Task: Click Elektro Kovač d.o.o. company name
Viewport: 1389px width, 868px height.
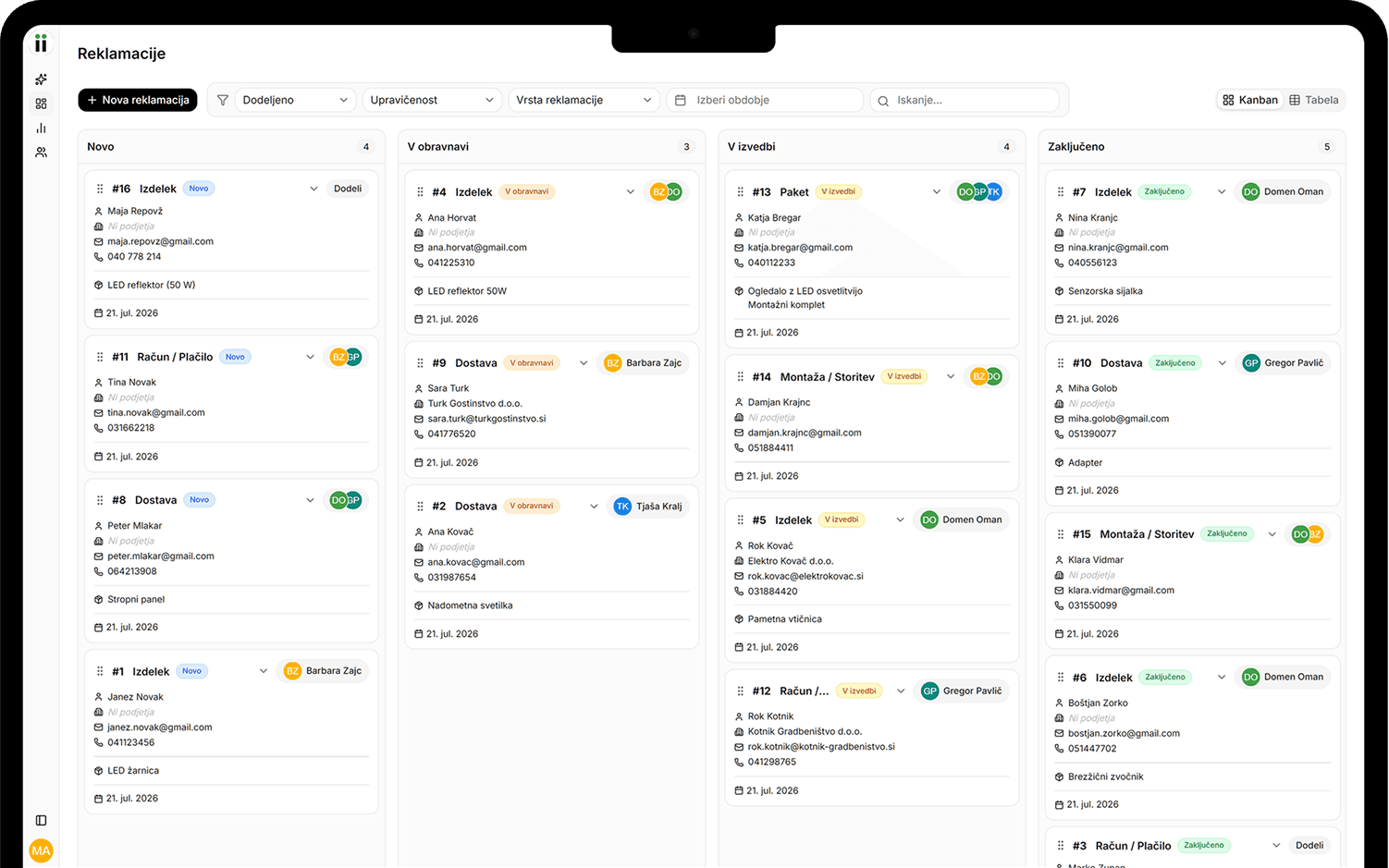Action: click(791, 561)
